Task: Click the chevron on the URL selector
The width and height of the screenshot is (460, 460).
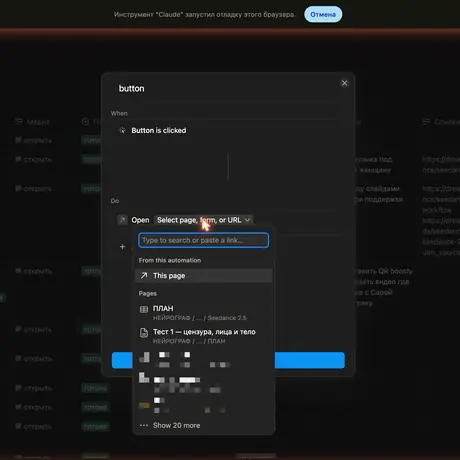Action: (x=247, y=220)
